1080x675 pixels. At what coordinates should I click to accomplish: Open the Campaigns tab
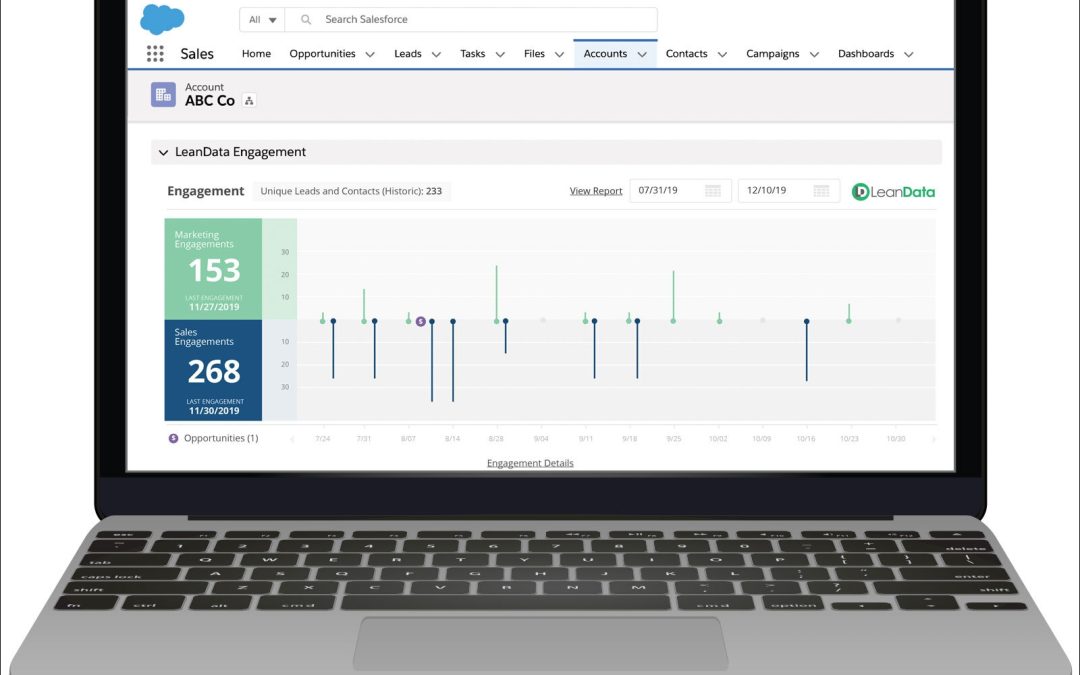773,54
